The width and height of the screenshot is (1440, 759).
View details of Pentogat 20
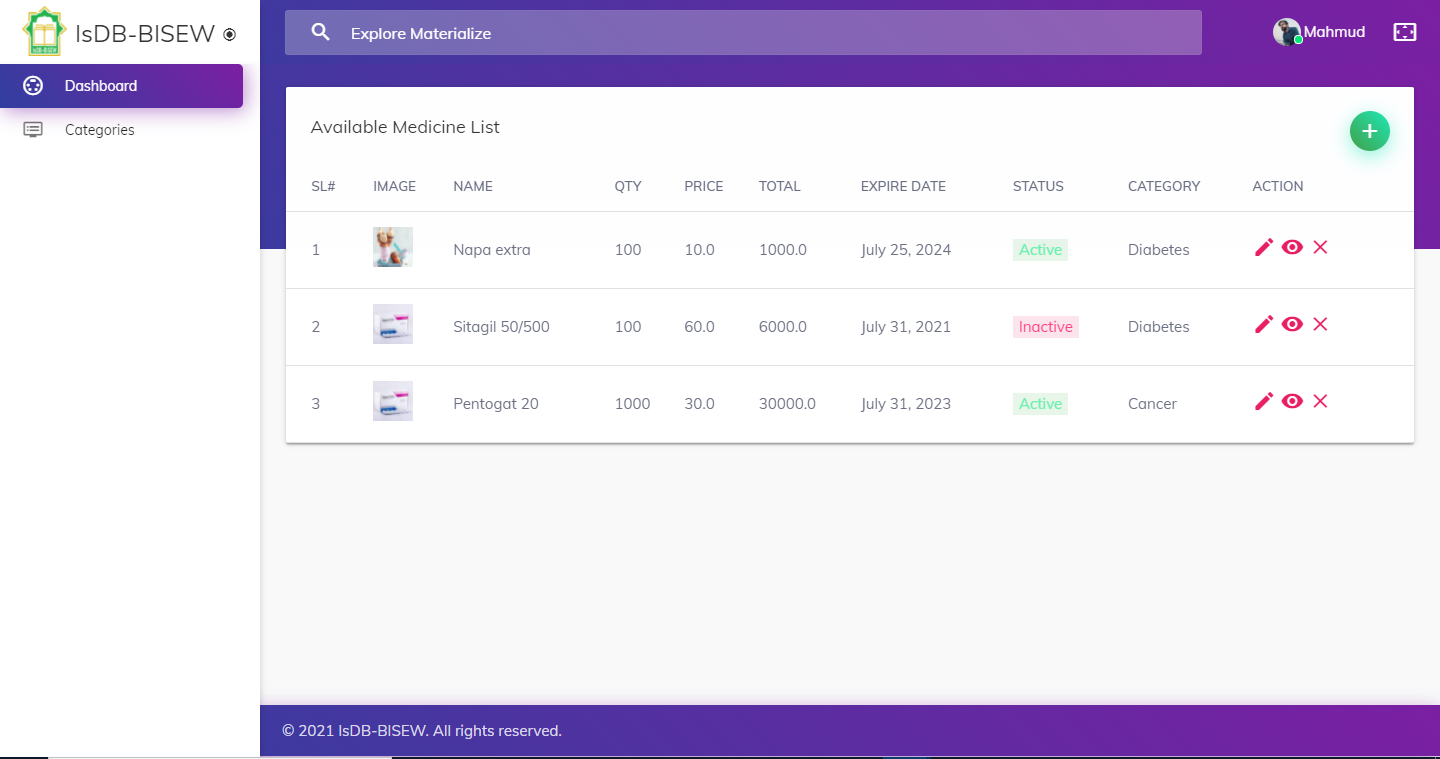(1292, 401)
